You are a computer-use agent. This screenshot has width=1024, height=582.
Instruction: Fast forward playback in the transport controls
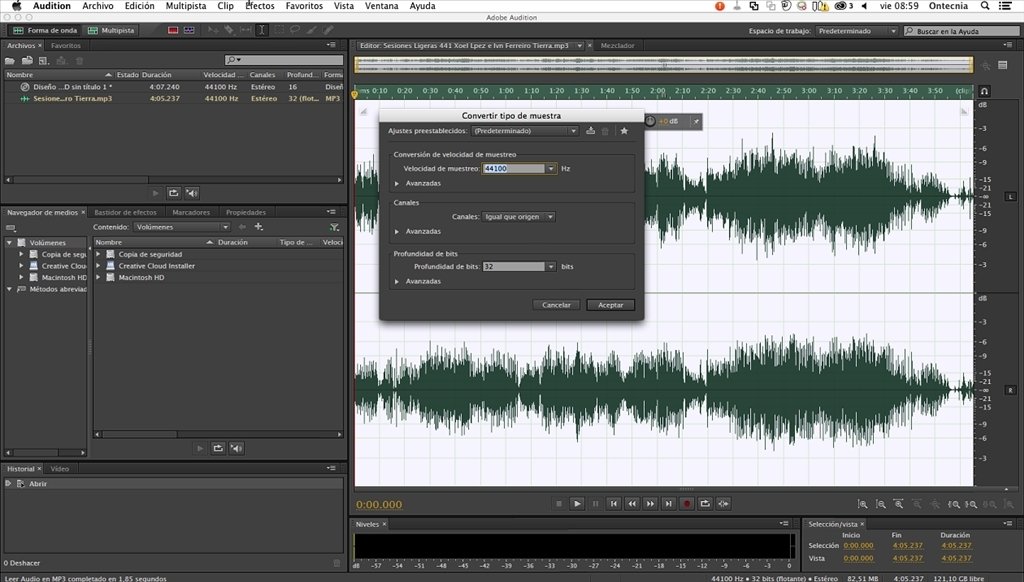coord(650,504)
